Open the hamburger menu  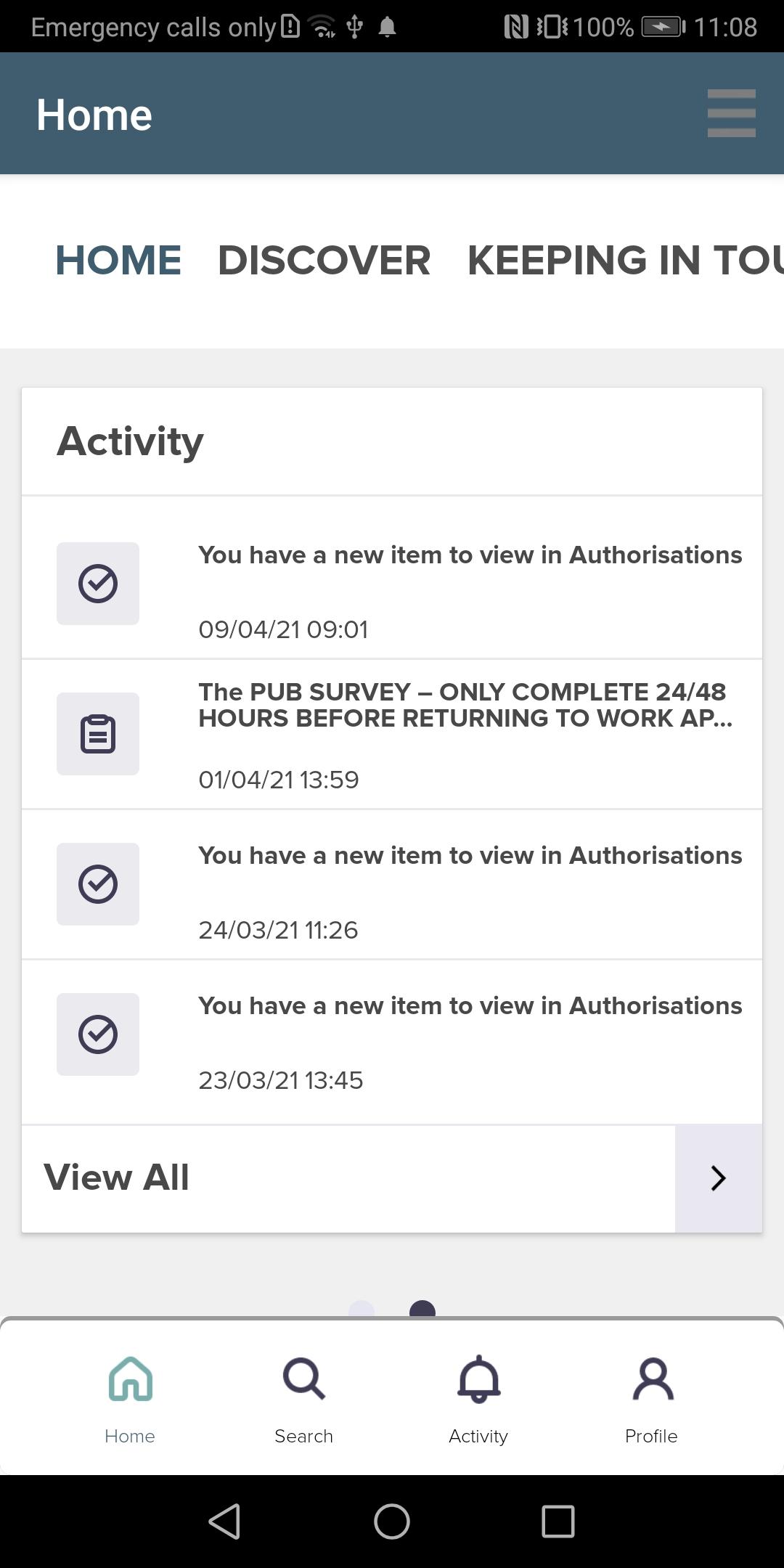[x=731, y=113]
